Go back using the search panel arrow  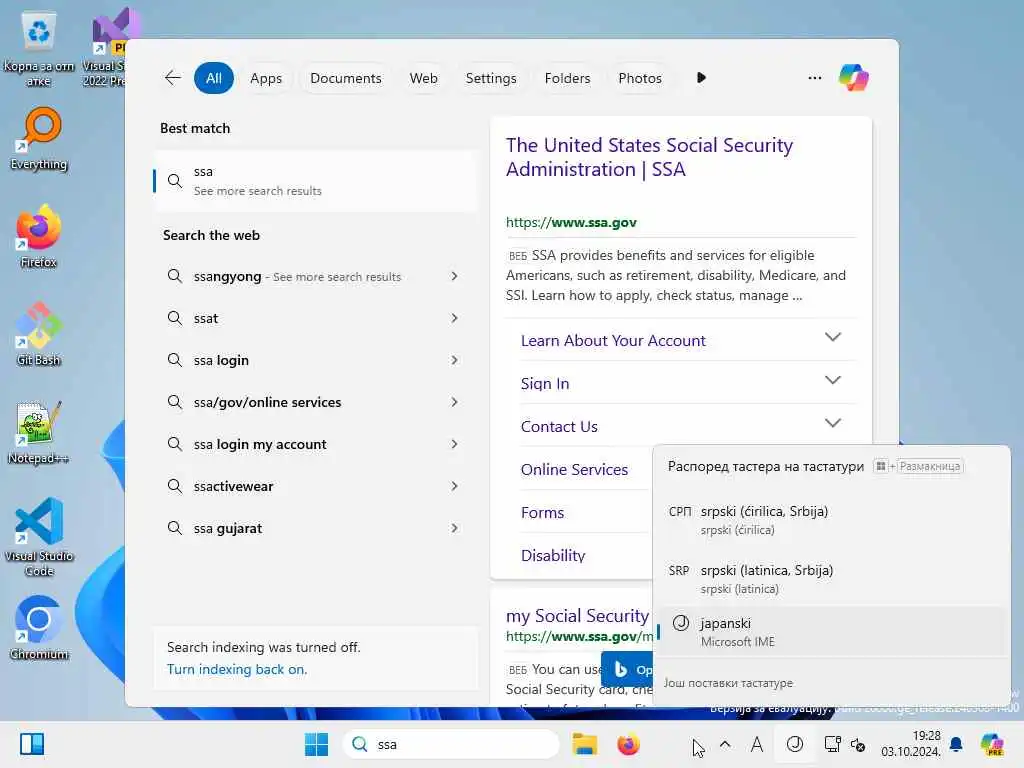172,78
